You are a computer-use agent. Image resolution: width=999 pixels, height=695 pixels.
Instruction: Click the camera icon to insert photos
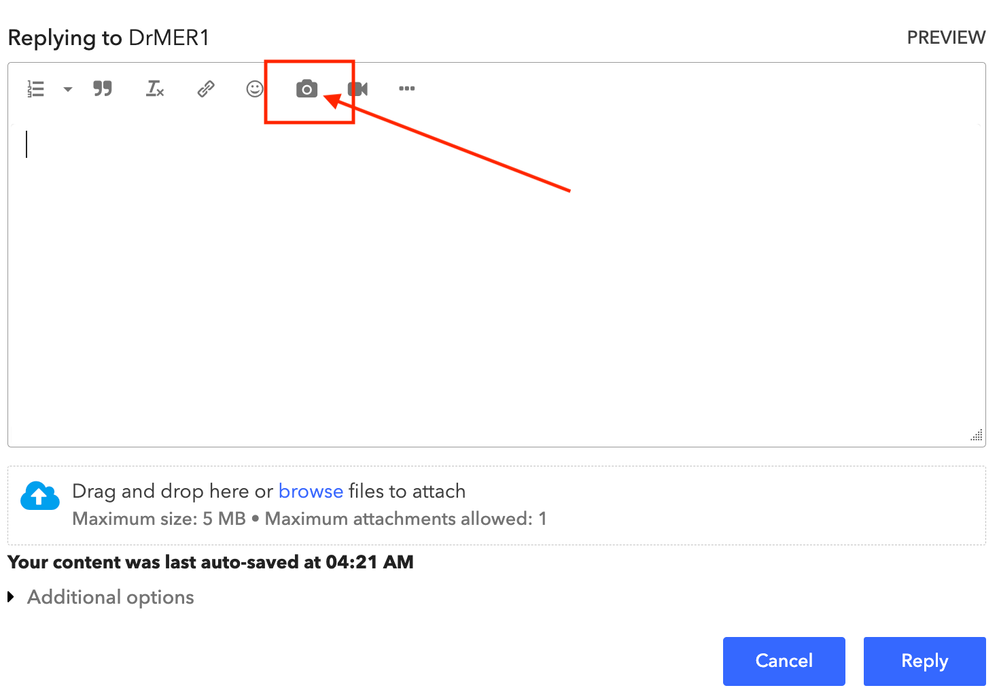(307, 89)
